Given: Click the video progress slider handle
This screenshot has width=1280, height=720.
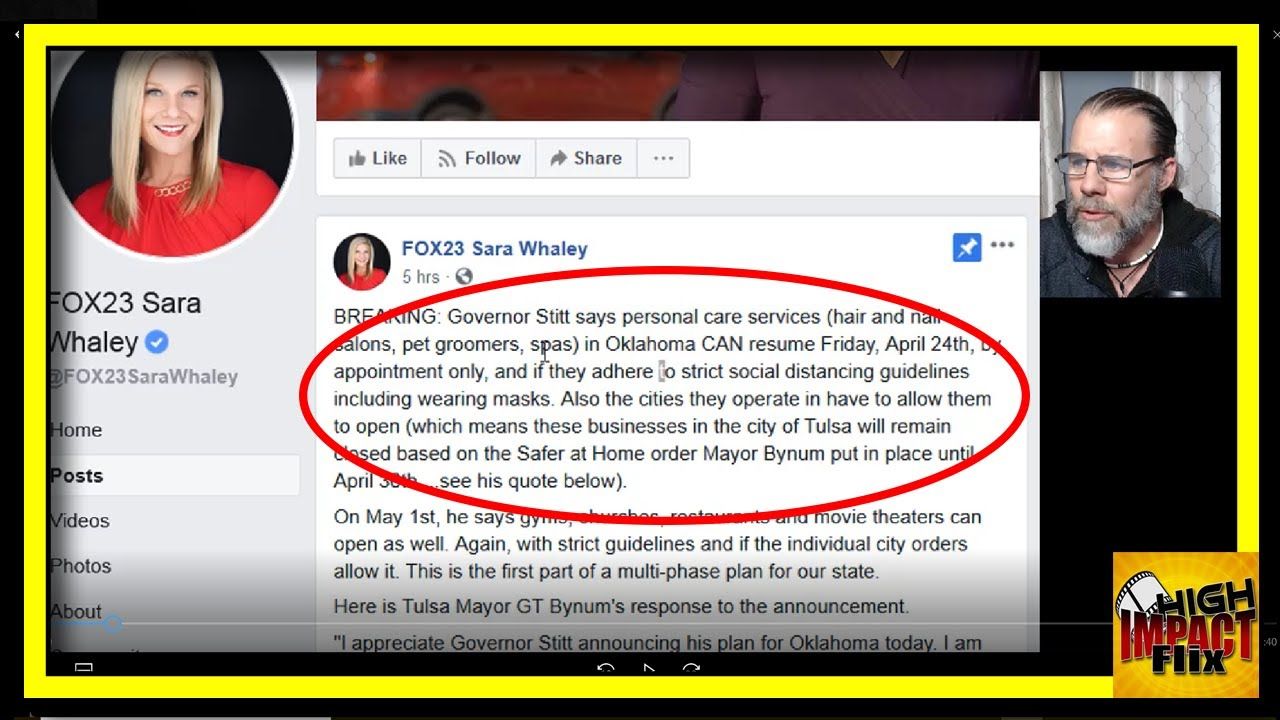Looking at the screenshot, I should (x=113, y=623).
